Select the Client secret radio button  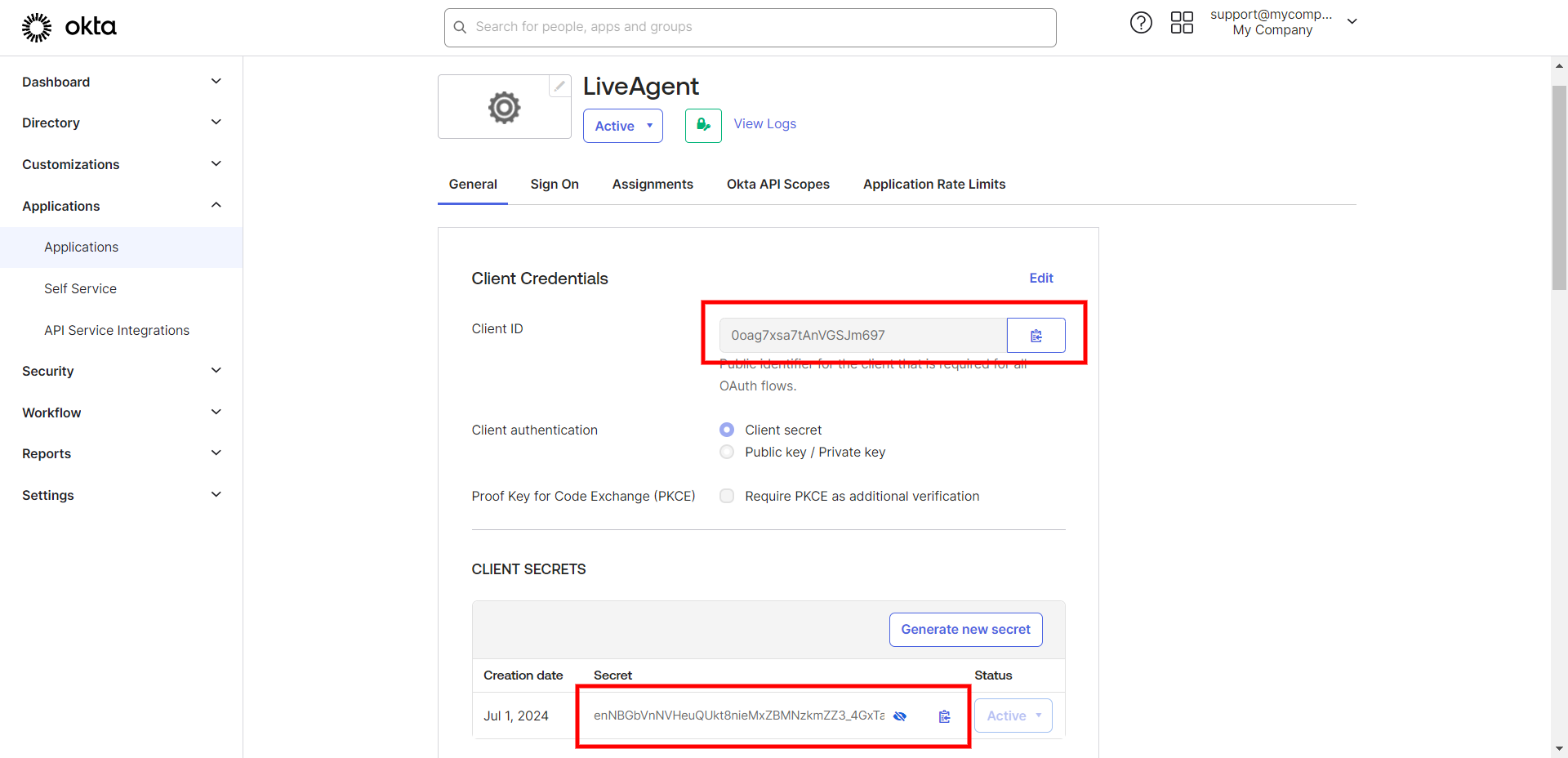[x=727, y=430]
